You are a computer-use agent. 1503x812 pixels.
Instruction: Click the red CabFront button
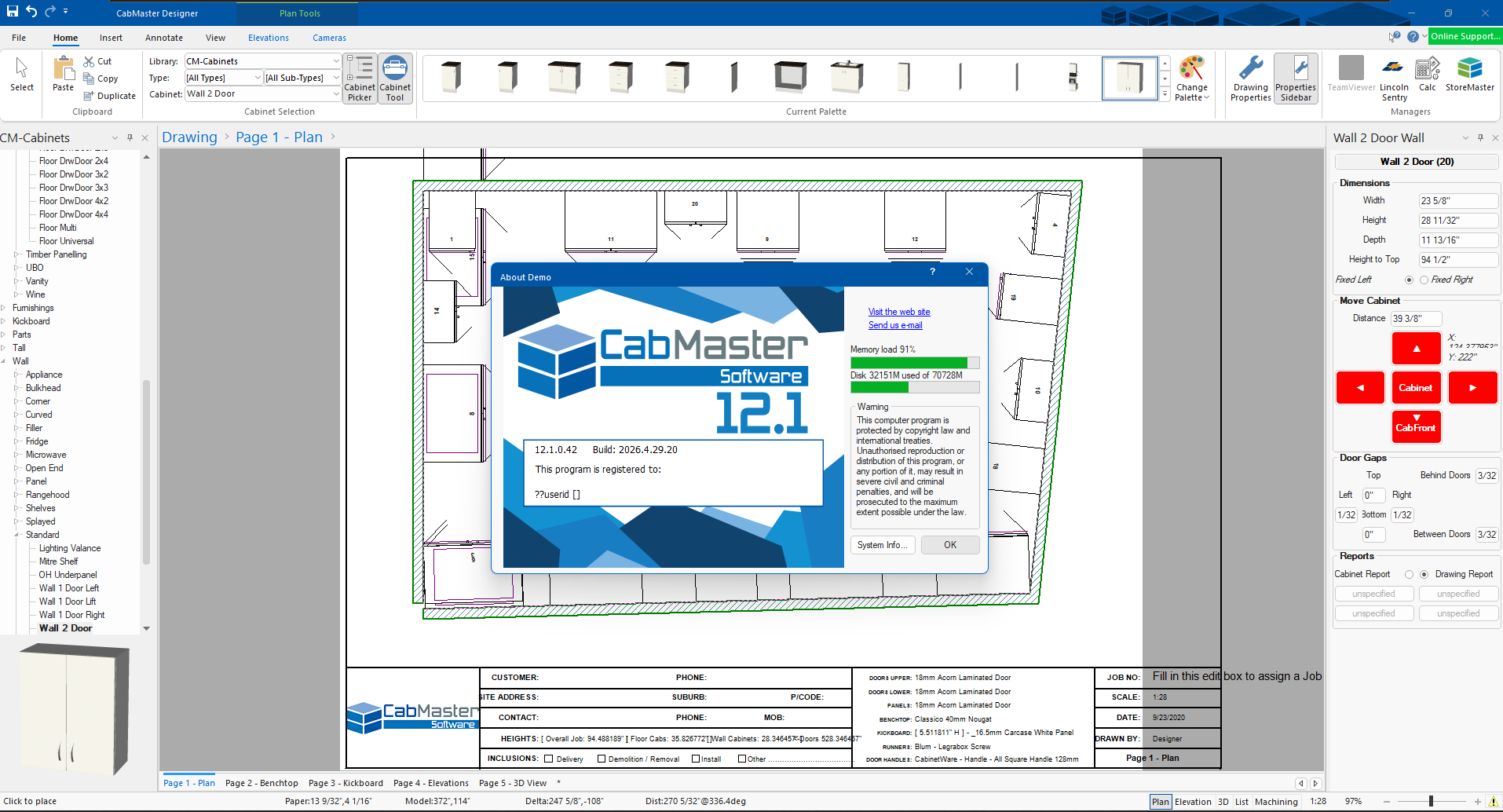click(1417, 427)
